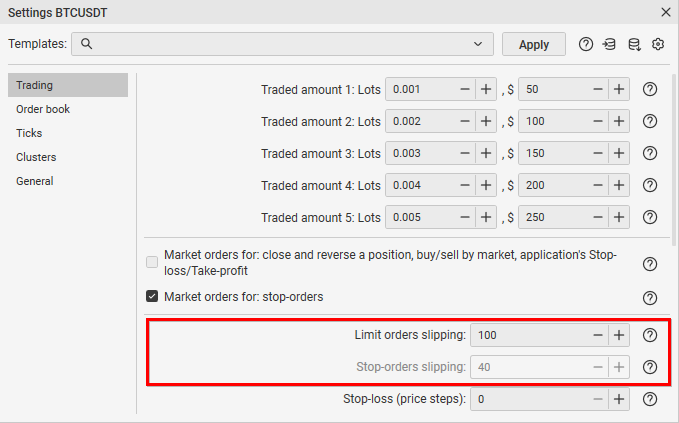
Task: Open the template settings gear icon
Action: 658,44
